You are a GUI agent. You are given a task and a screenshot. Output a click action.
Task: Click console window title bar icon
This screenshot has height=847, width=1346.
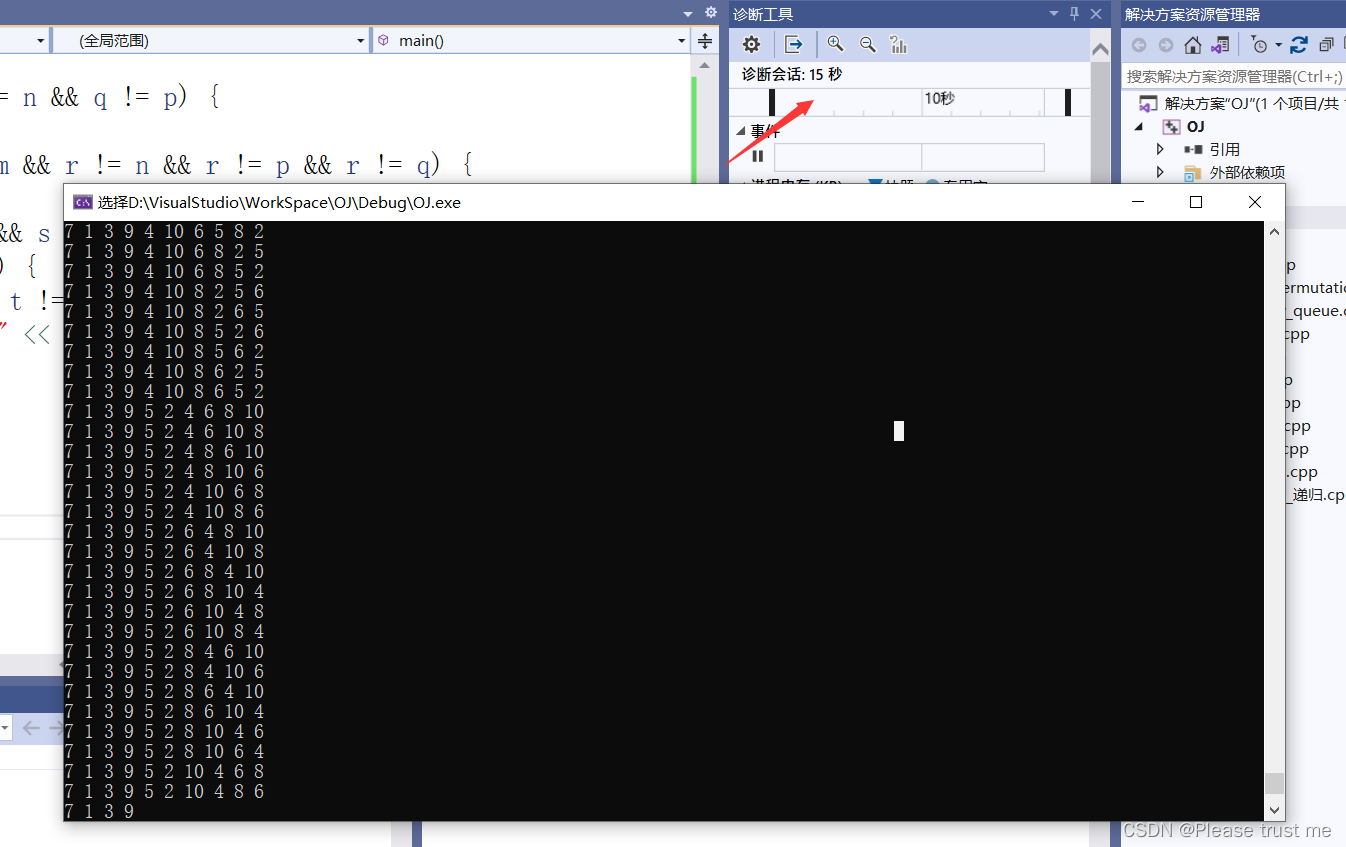coord(83,202)
